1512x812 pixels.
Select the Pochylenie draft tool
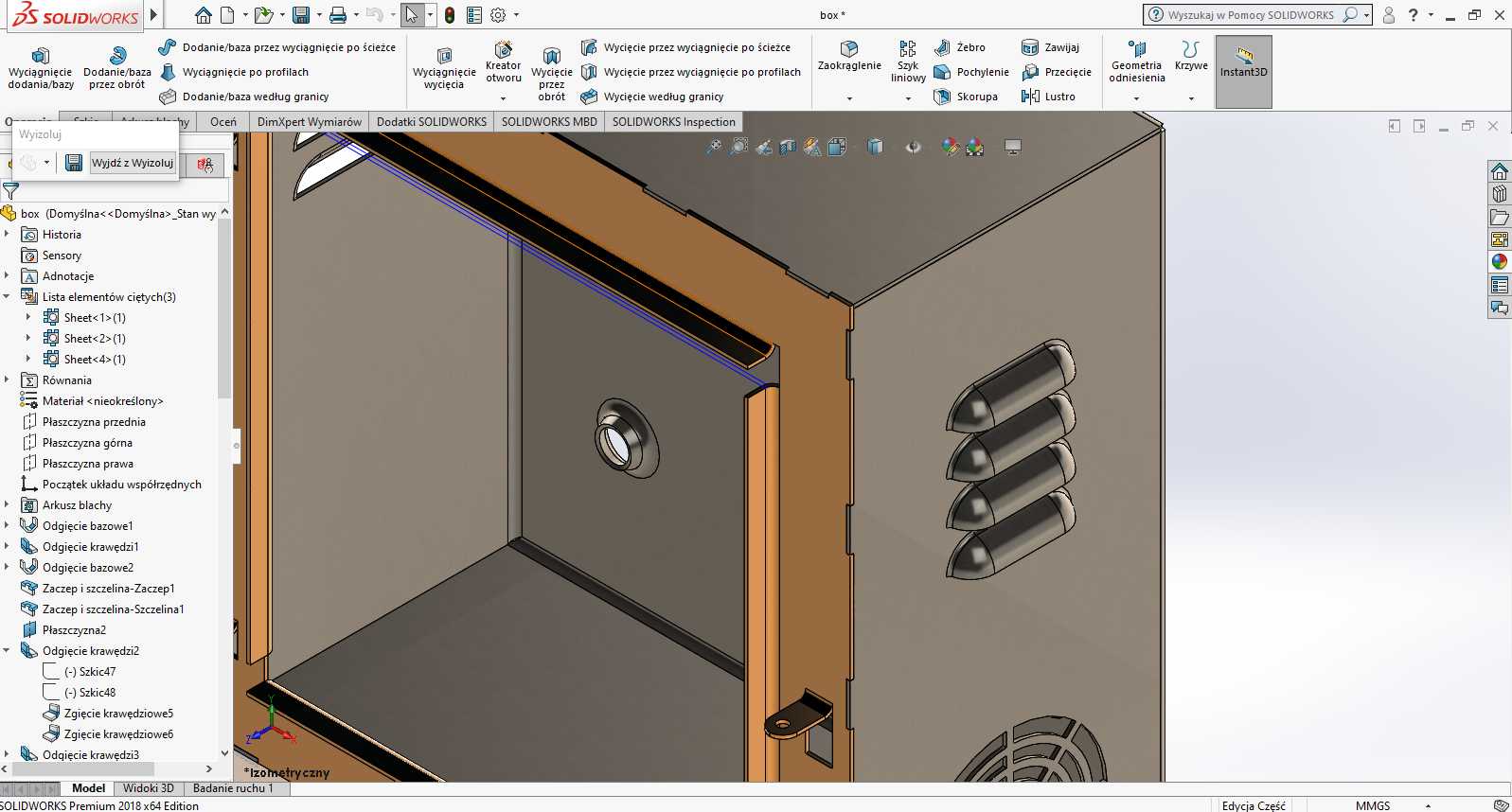(x=971, y=72)
